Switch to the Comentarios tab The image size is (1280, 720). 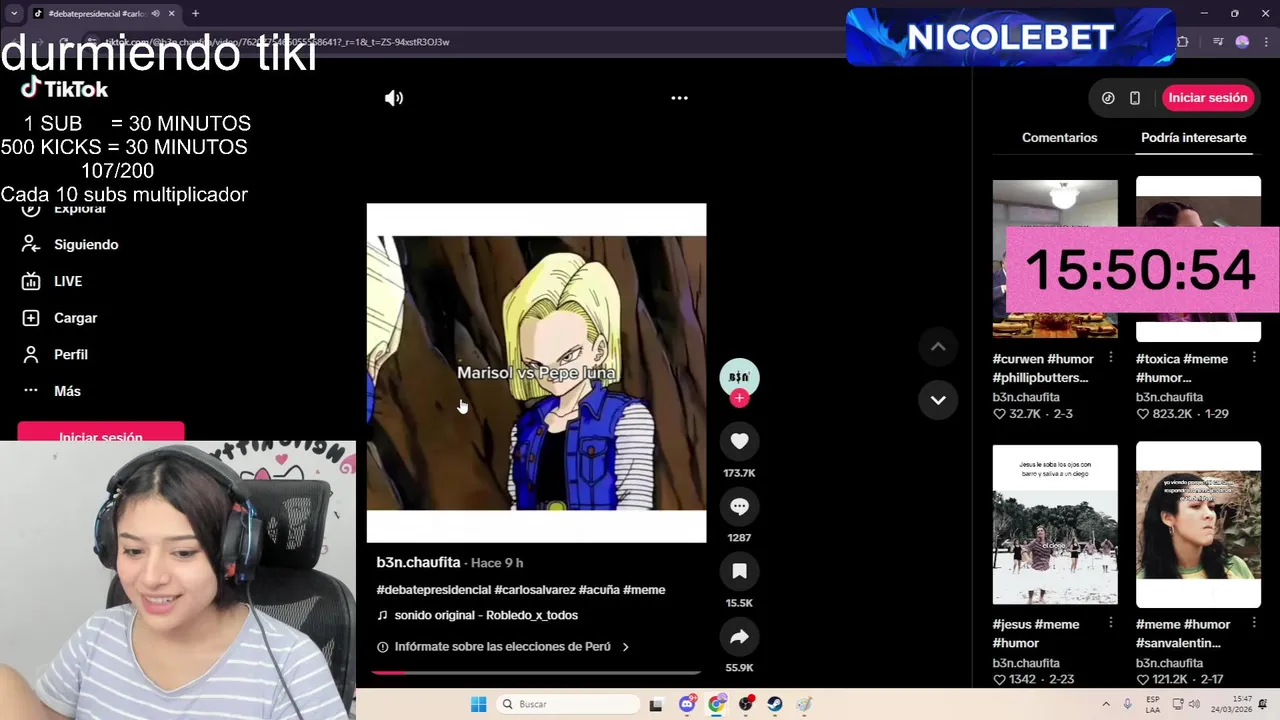pos(1059,138)
